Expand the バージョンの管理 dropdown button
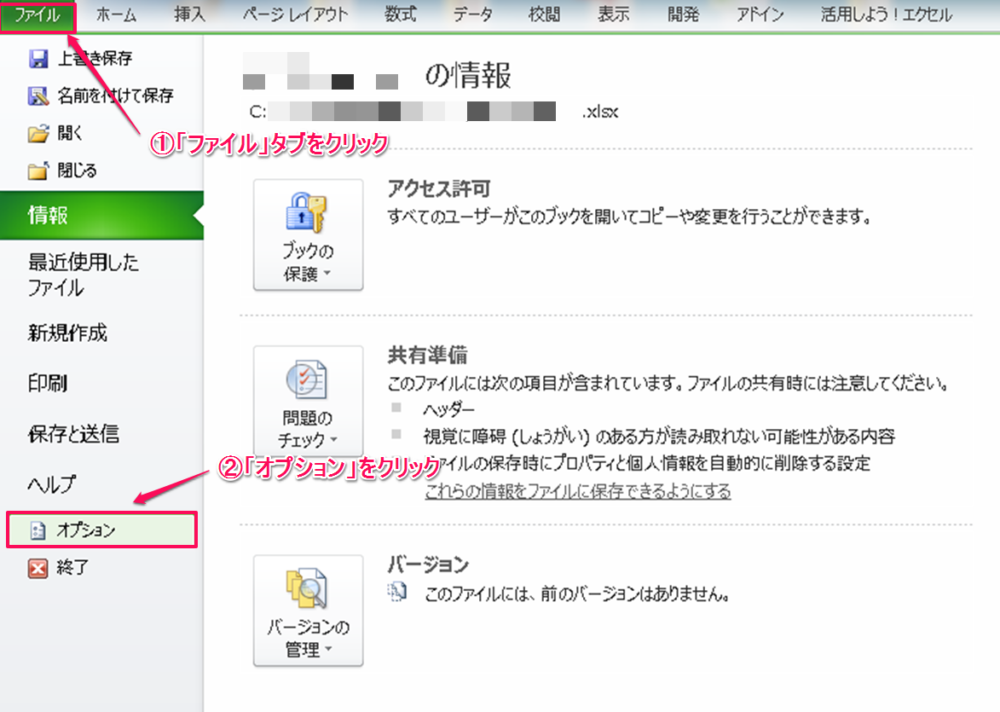1000x712 pixels. 308,639
